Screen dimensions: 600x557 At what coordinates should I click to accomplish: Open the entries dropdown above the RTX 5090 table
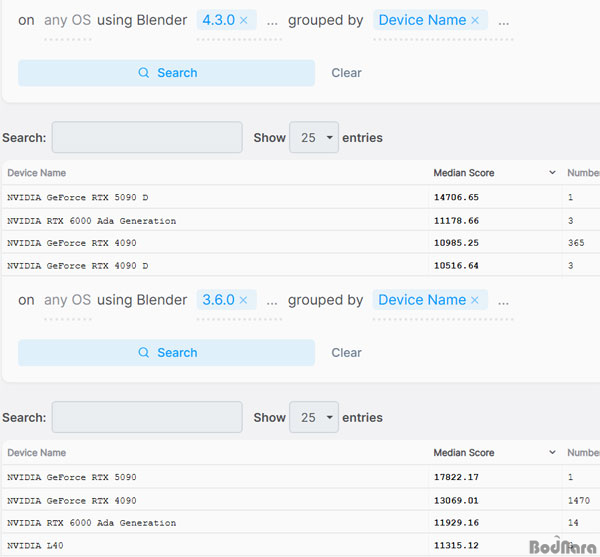[x=314, y=417]
